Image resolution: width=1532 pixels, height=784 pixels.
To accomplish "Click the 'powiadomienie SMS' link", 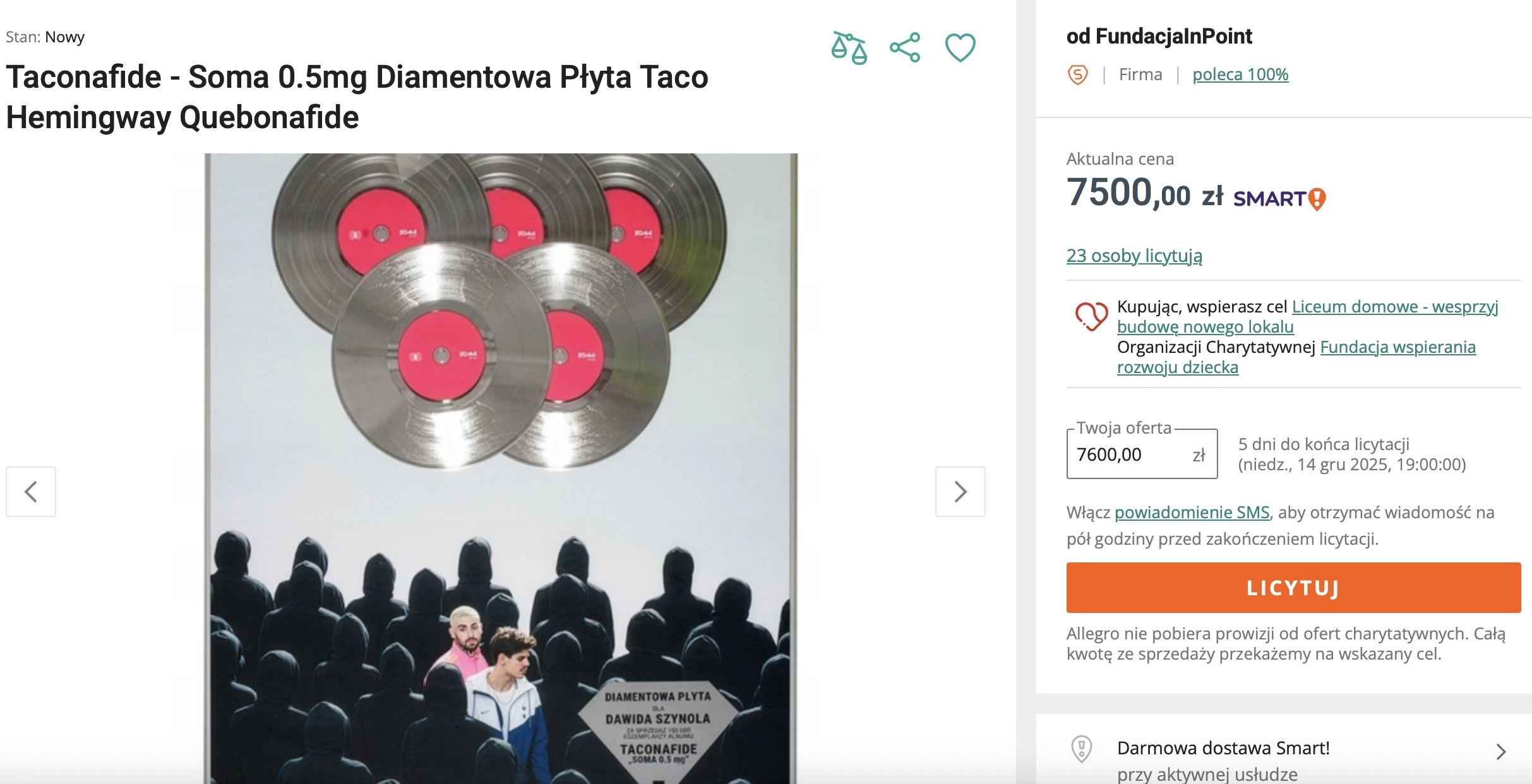I will point(1192,513).
